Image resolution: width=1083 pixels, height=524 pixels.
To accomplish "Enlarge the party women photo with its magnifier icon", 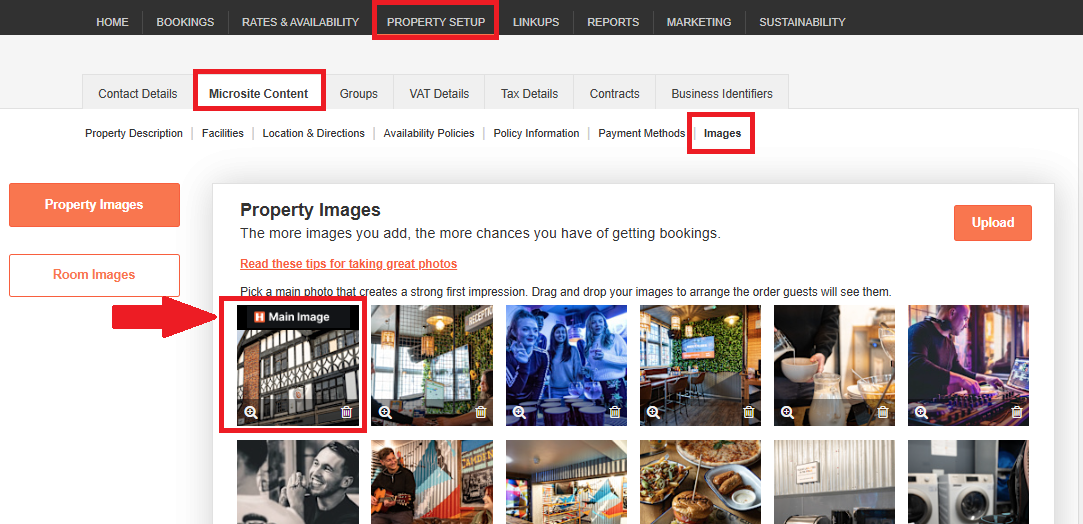I will (519, 412).
